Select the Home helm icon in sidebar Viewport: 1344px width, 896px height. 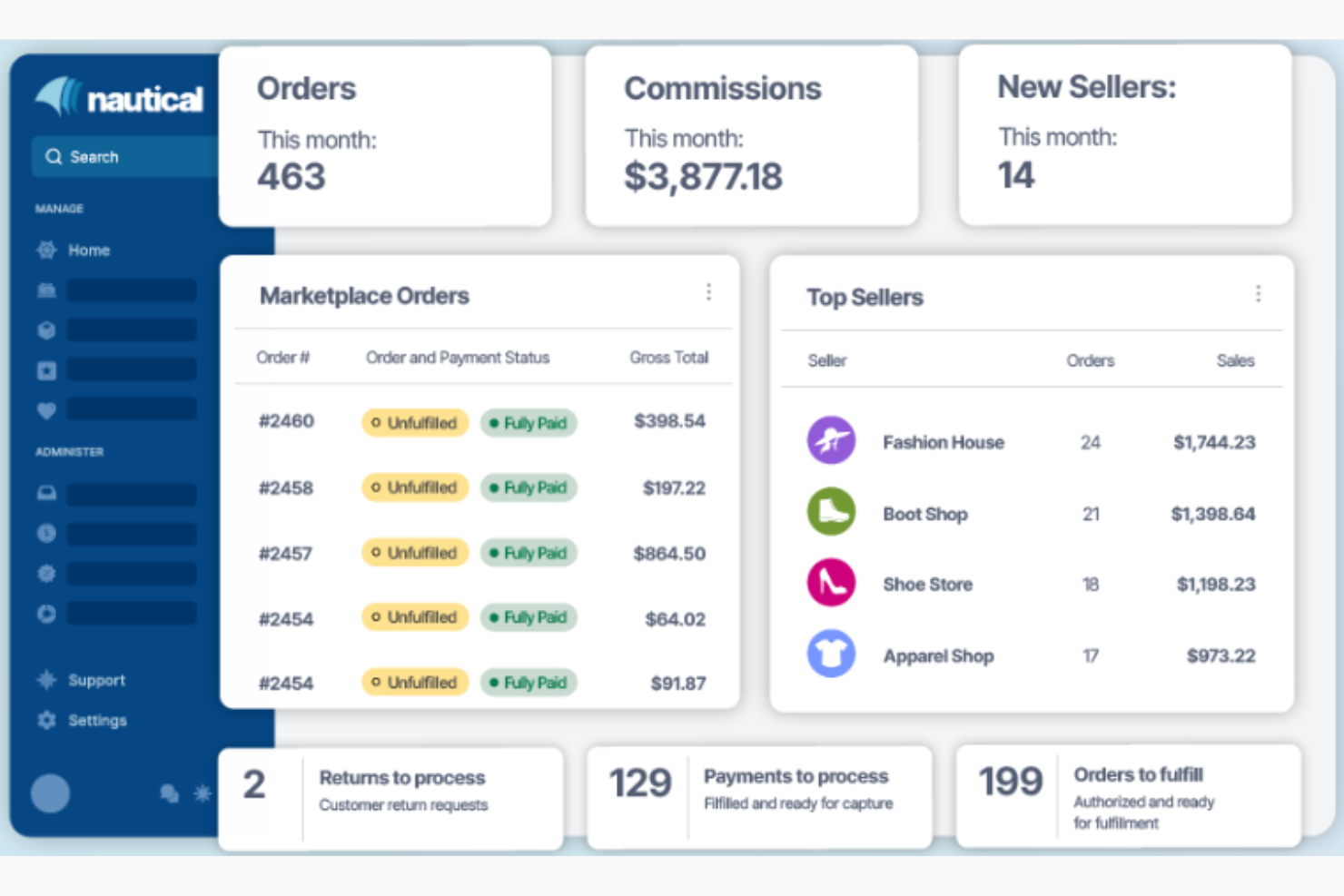pos(45,250)
